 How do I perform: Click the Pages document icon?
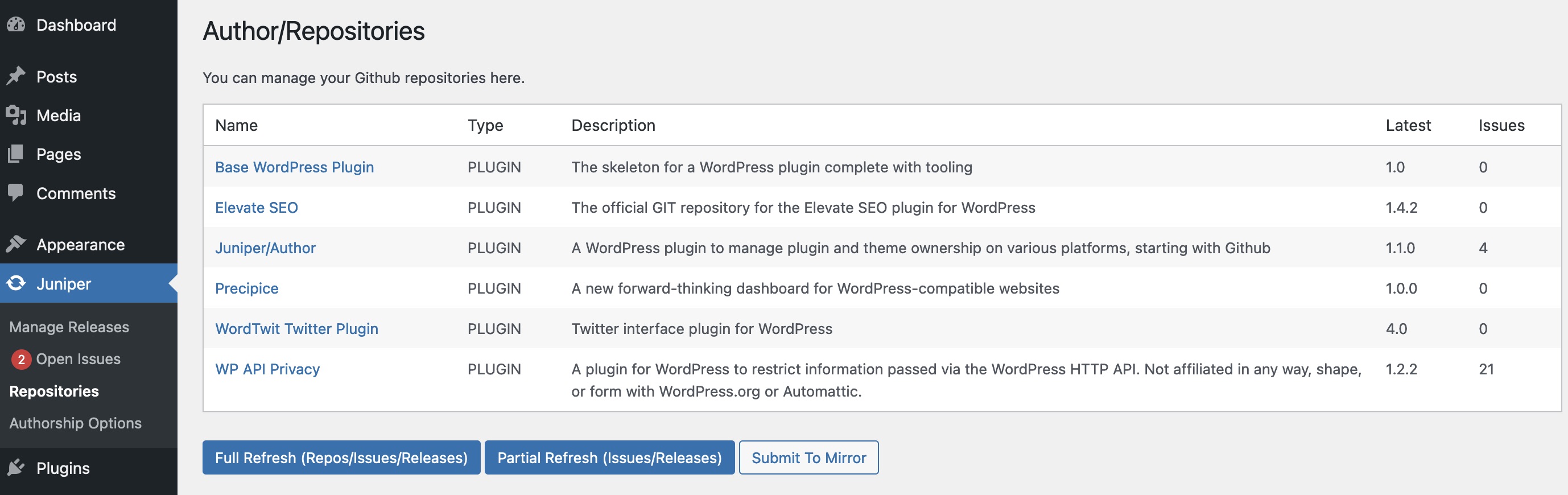[x=16, y=154]
